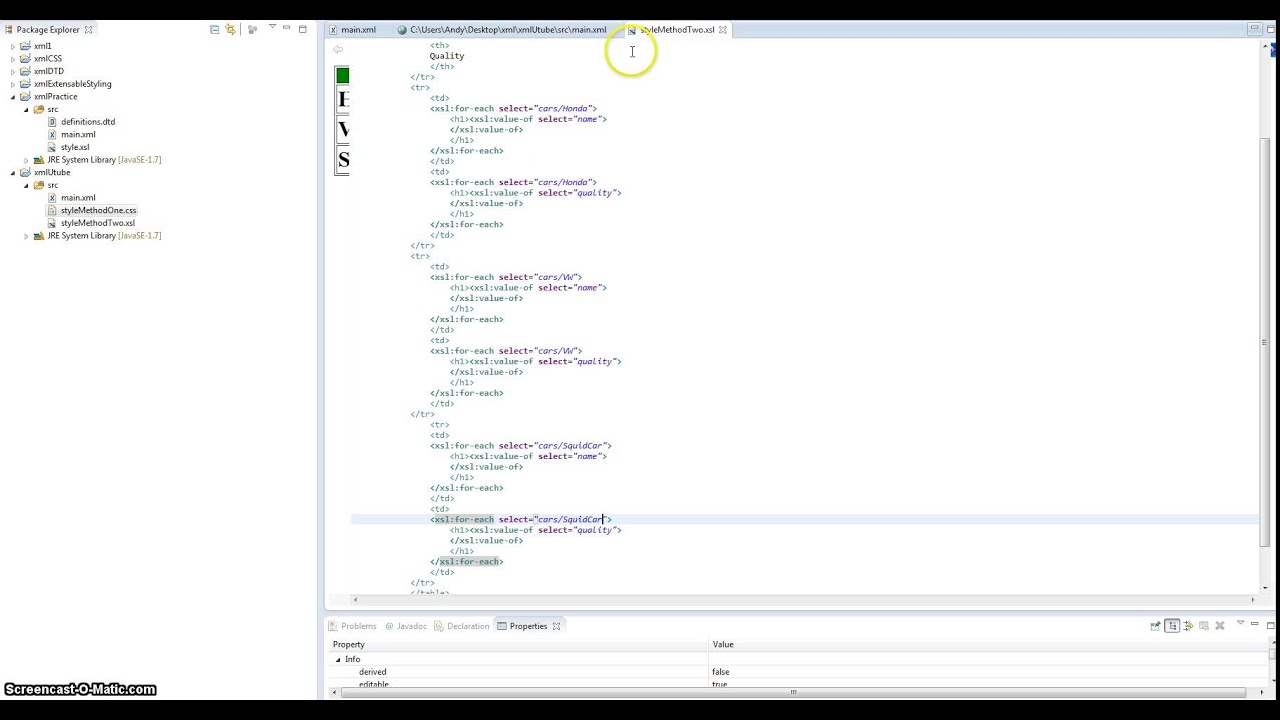This screenshot has height=720, width=1280.
Task: Close the Package Explorer view
Action: coord(88,29)
